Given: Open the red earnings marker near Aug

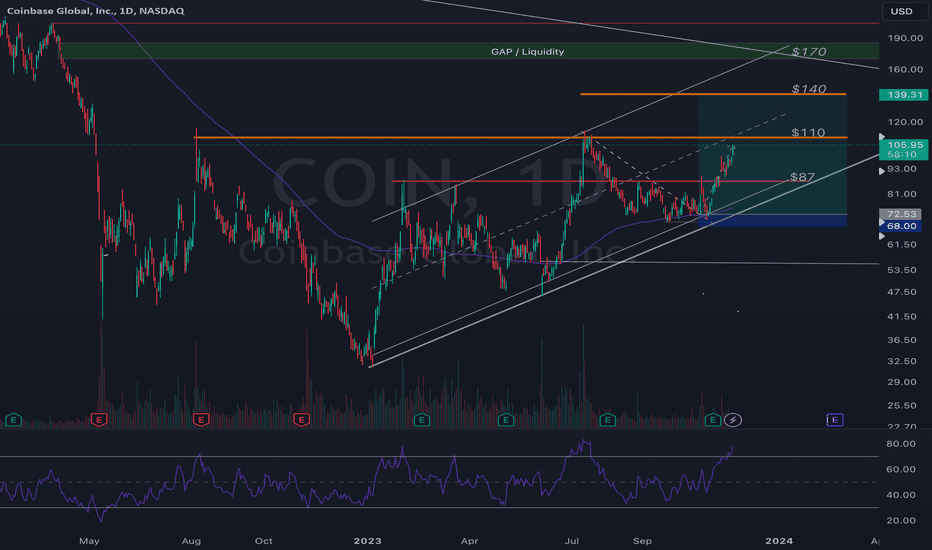Looking at the screenshot, I should pyautogui.click(x=201, y=420).
